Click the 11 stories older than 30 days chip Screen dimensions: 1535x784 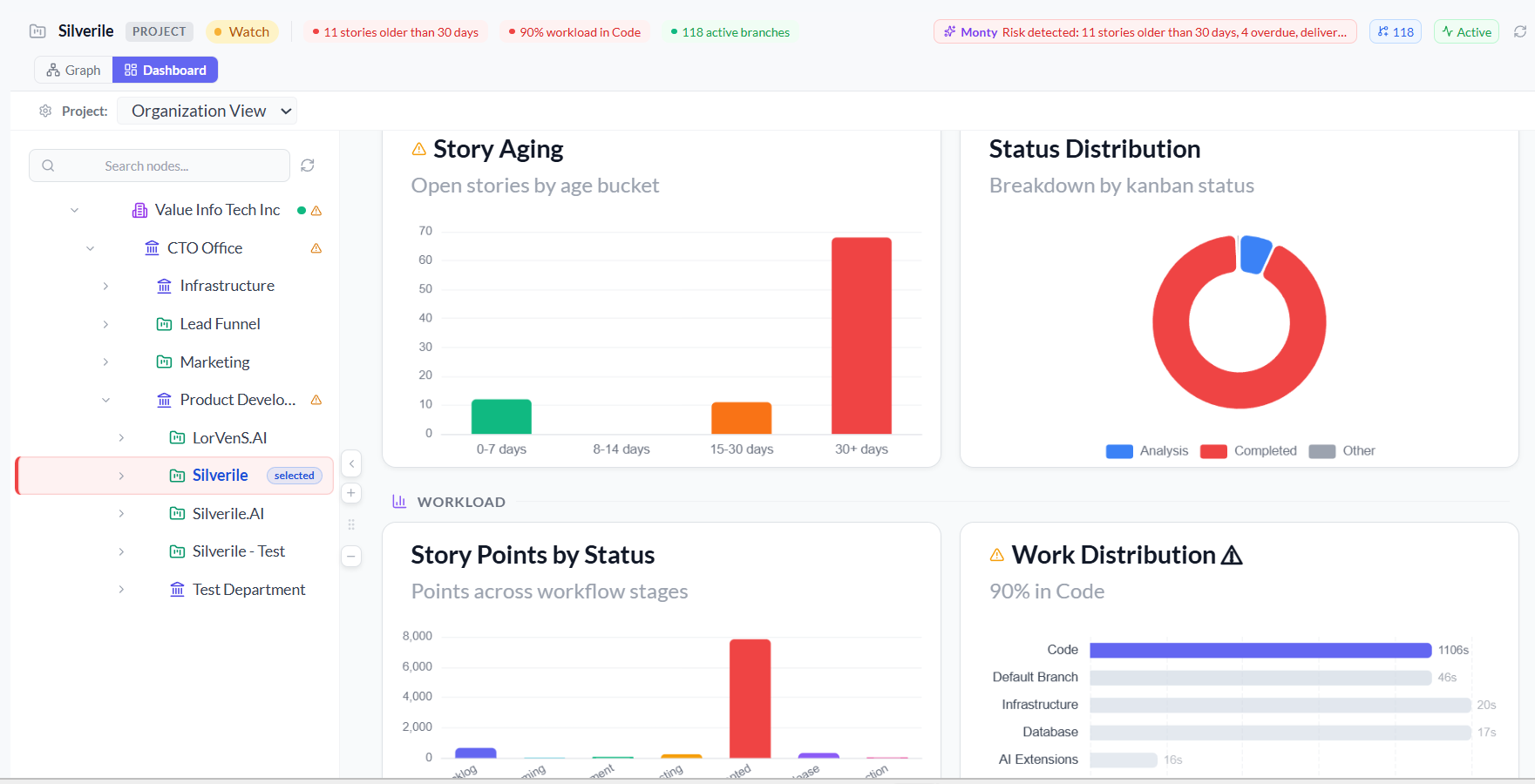coord(396,32)
